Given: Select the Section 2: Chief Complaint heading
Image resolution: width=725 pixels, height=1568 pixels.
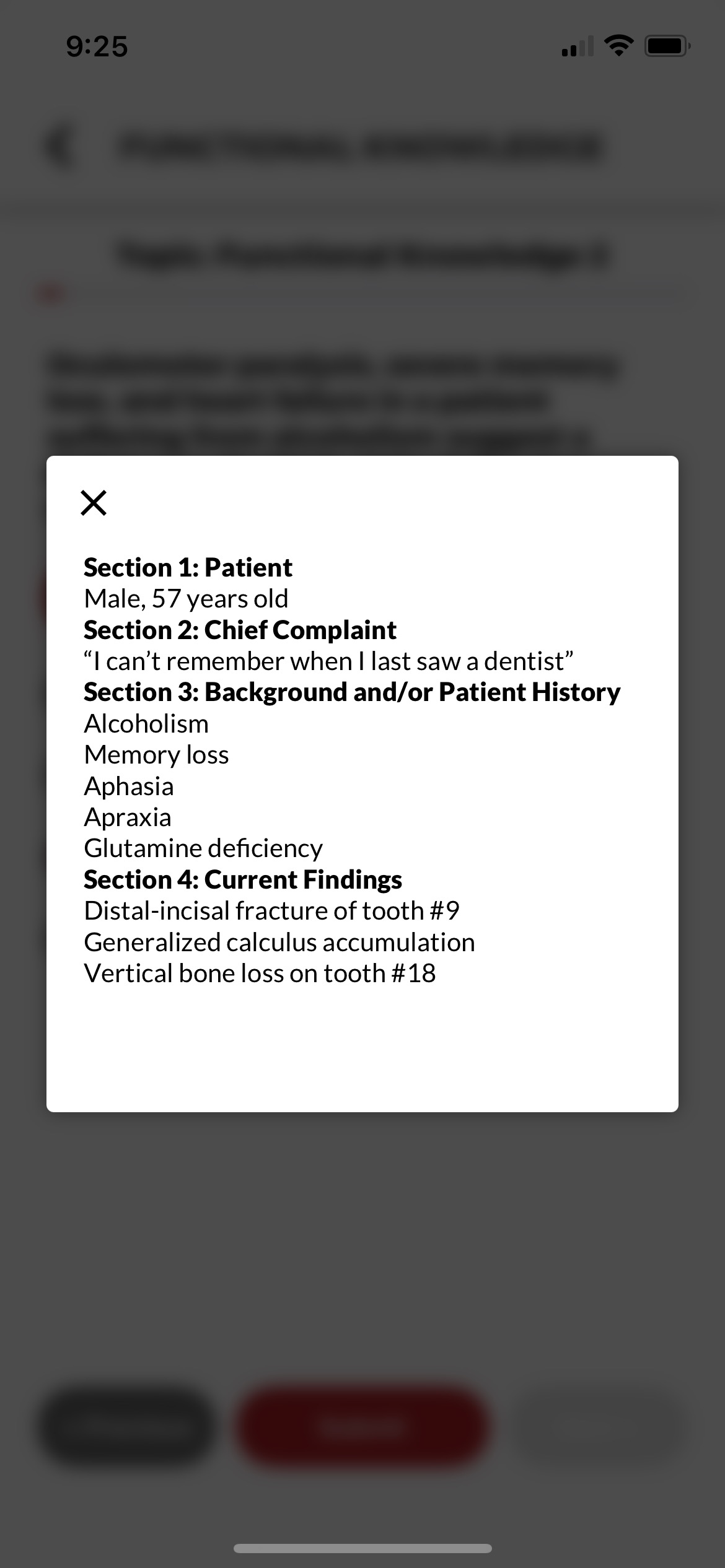Looking at the screenshot, I should tap(240, 630).
